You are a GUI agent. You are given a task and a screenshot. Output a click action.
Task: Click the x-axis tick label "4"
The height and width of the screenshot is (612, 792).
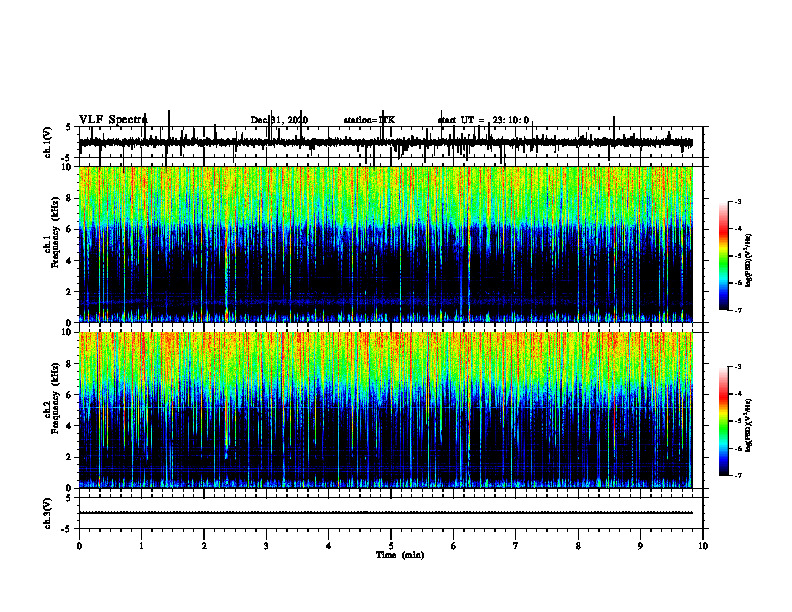pos(329,546)
